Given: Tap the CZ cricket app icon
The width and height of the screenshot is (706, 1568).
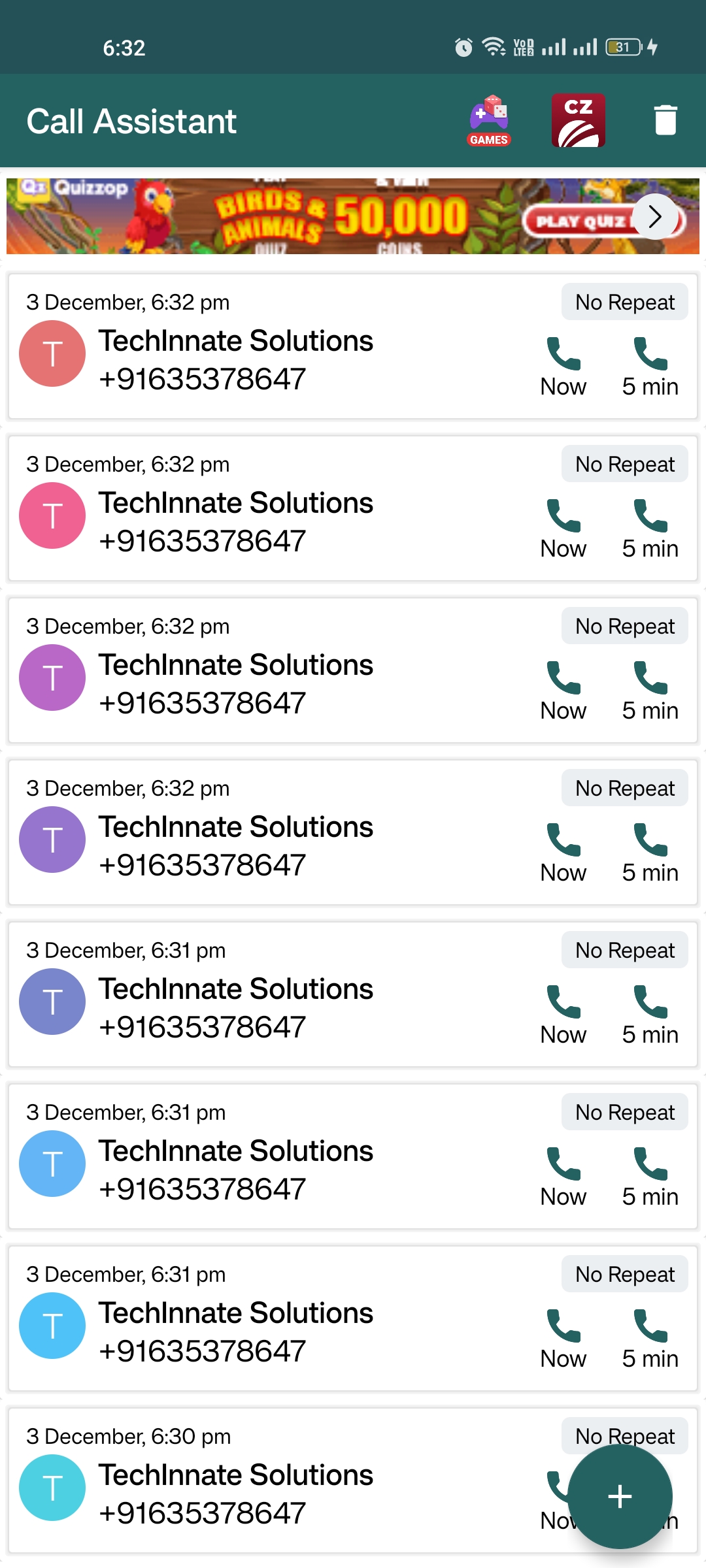Looking at the screenshot, I should tap(578, 121).
